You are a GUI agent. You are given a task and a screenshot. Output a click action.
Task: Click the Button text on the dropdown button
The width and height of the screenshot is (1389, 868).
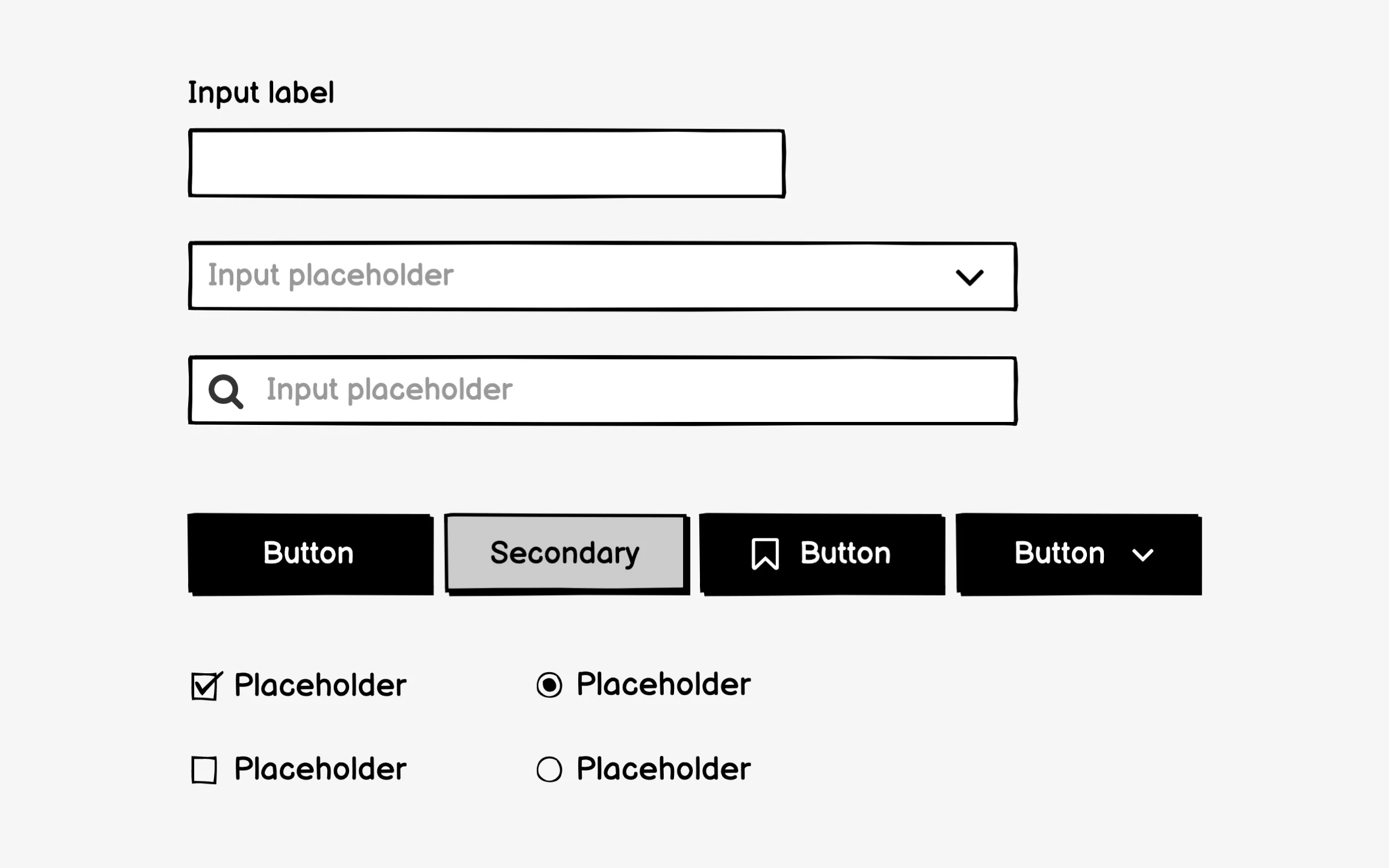pos(1059,553)
